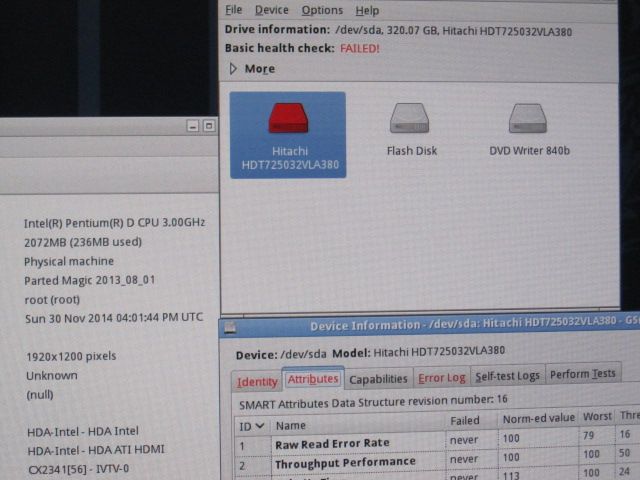The width and height of the screenshot is (640, 480).
Task: Open the Help menu
Action: 367,10
